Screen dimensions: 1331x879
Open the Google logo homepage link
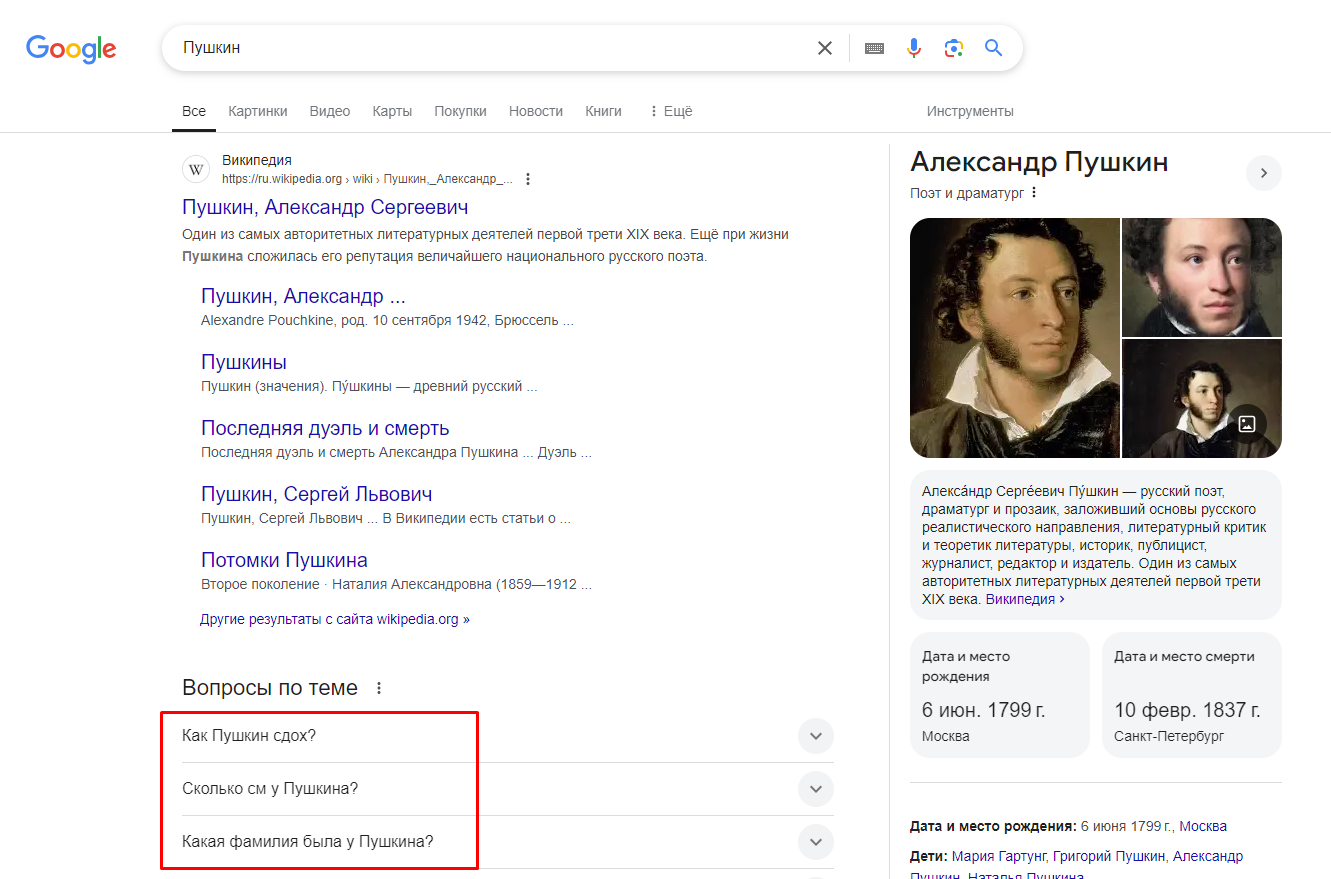(71, 48)
